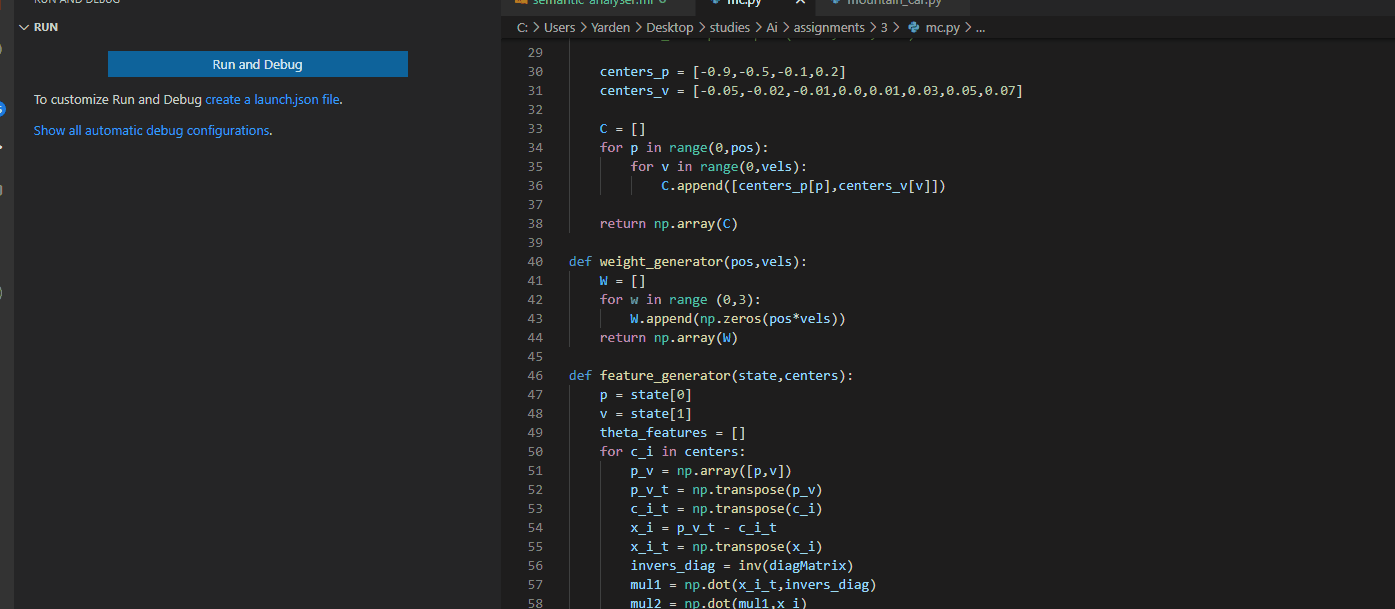Screen dimensions: 1395x609
Task: Click the file icon on mountain_car.py tab
Action: point(834,3)
